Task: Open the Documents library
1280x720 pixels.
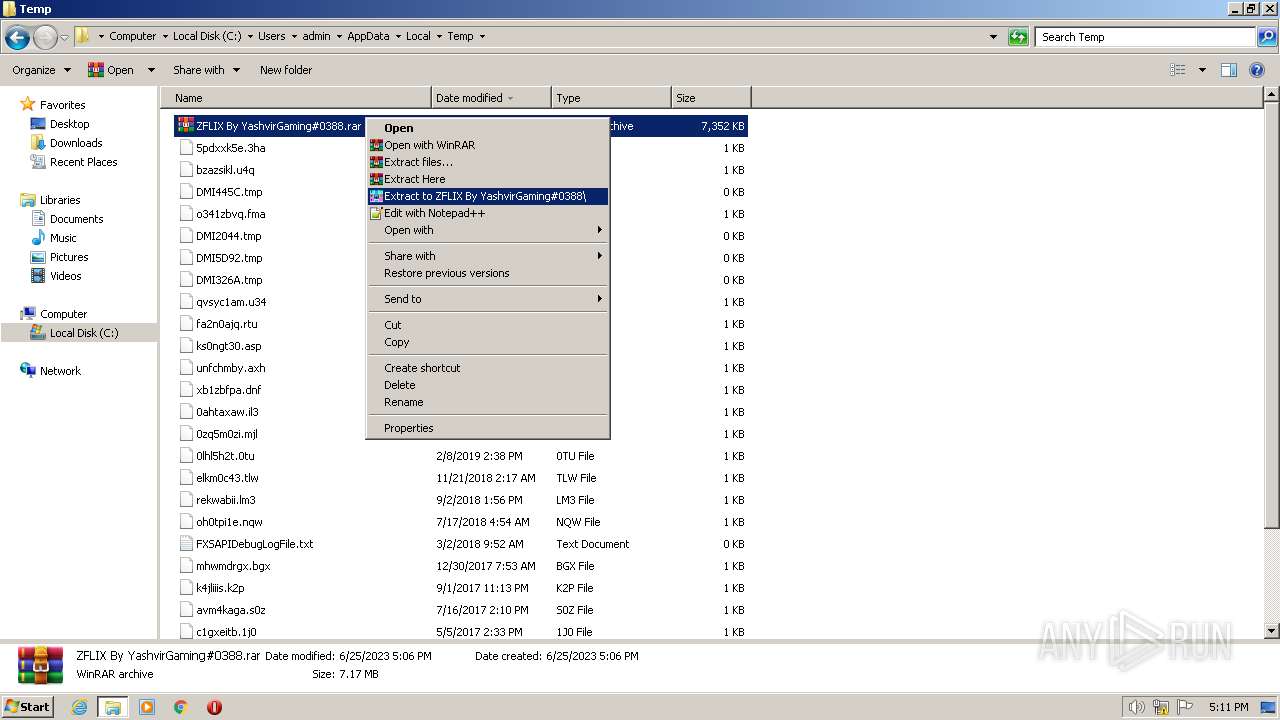Action: pyautogui.click(x=76, y=219)
